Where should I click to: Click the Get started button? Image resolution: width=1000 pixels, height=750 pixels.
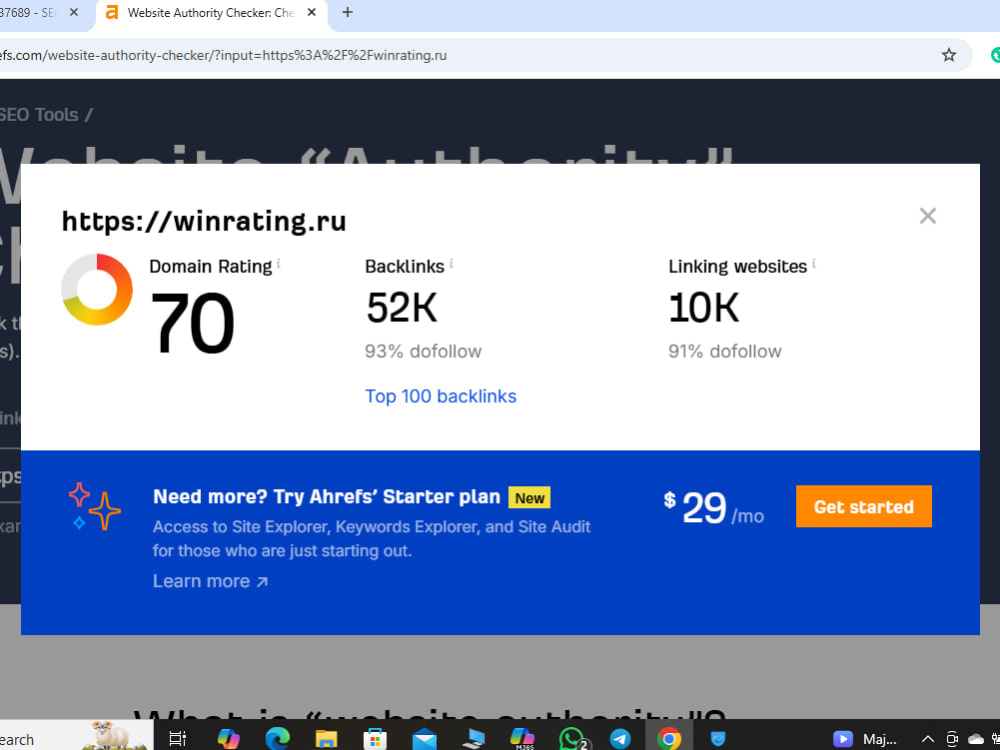point(864,506)
